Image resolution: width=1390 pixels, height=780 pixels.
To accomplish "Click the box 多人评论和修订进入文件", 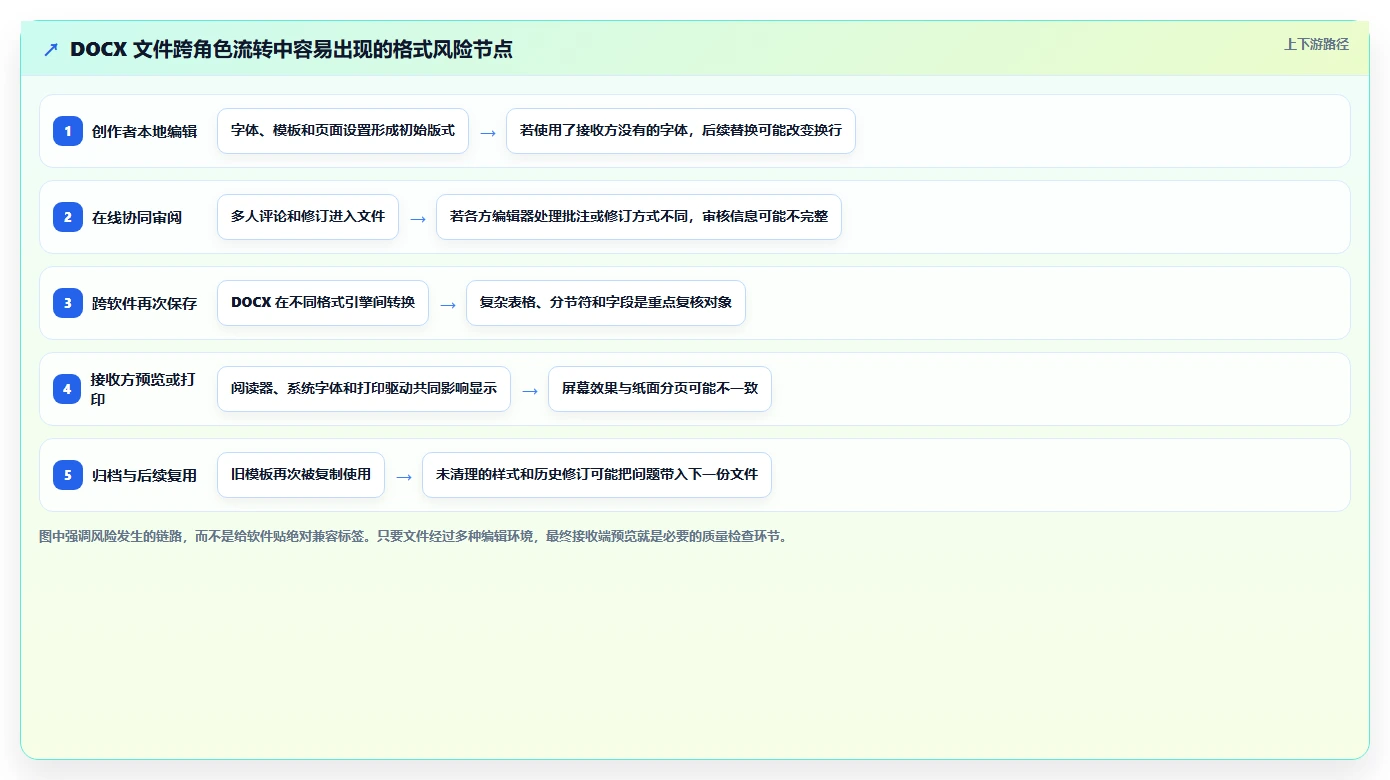I will [308, 217].
